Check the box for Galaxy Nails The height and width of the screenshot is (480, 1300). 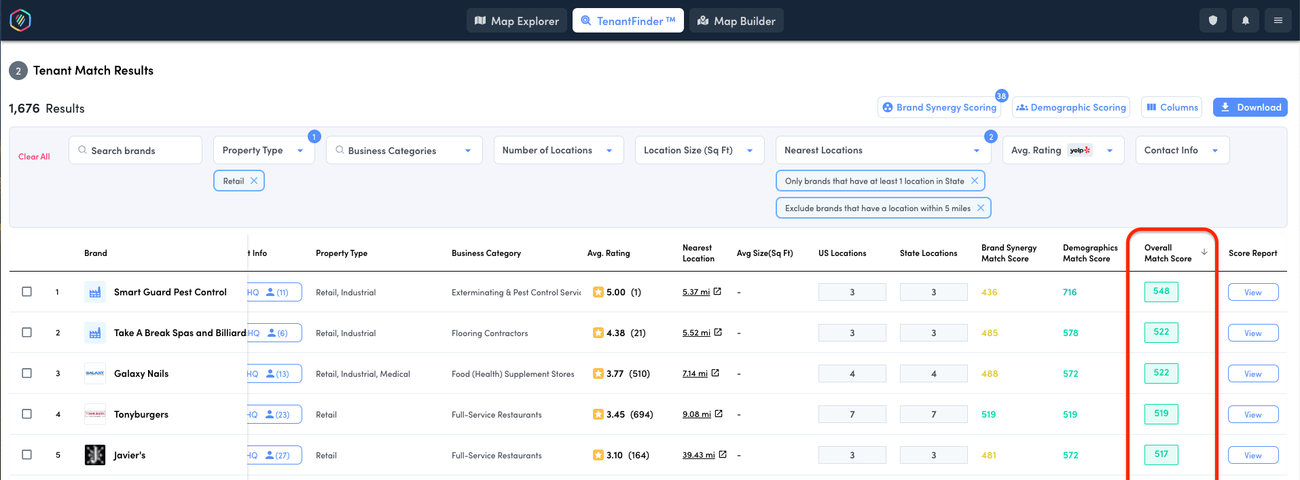27,373
